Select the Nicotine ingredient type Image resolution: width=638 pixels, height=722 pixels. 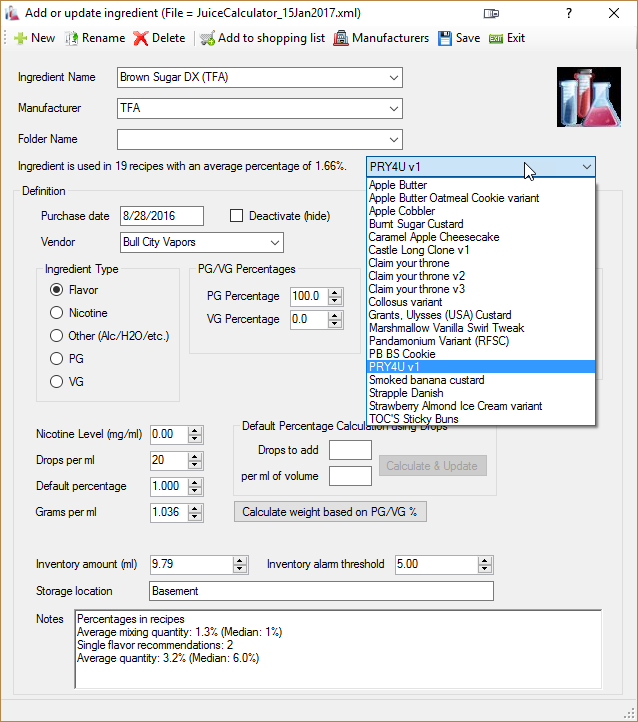click(x=57, y=312)
